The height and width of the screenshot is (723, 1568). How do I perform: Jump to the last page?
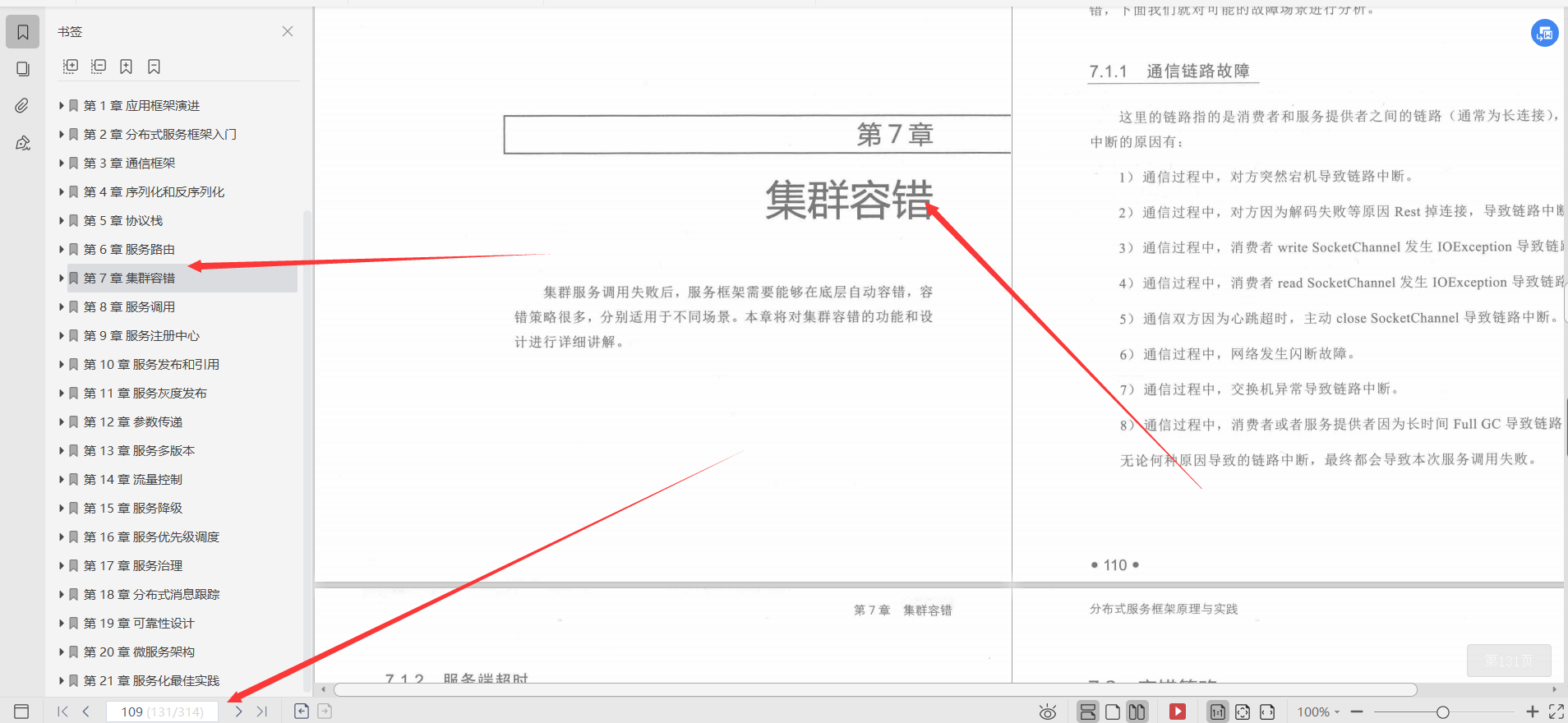[262, 711]
